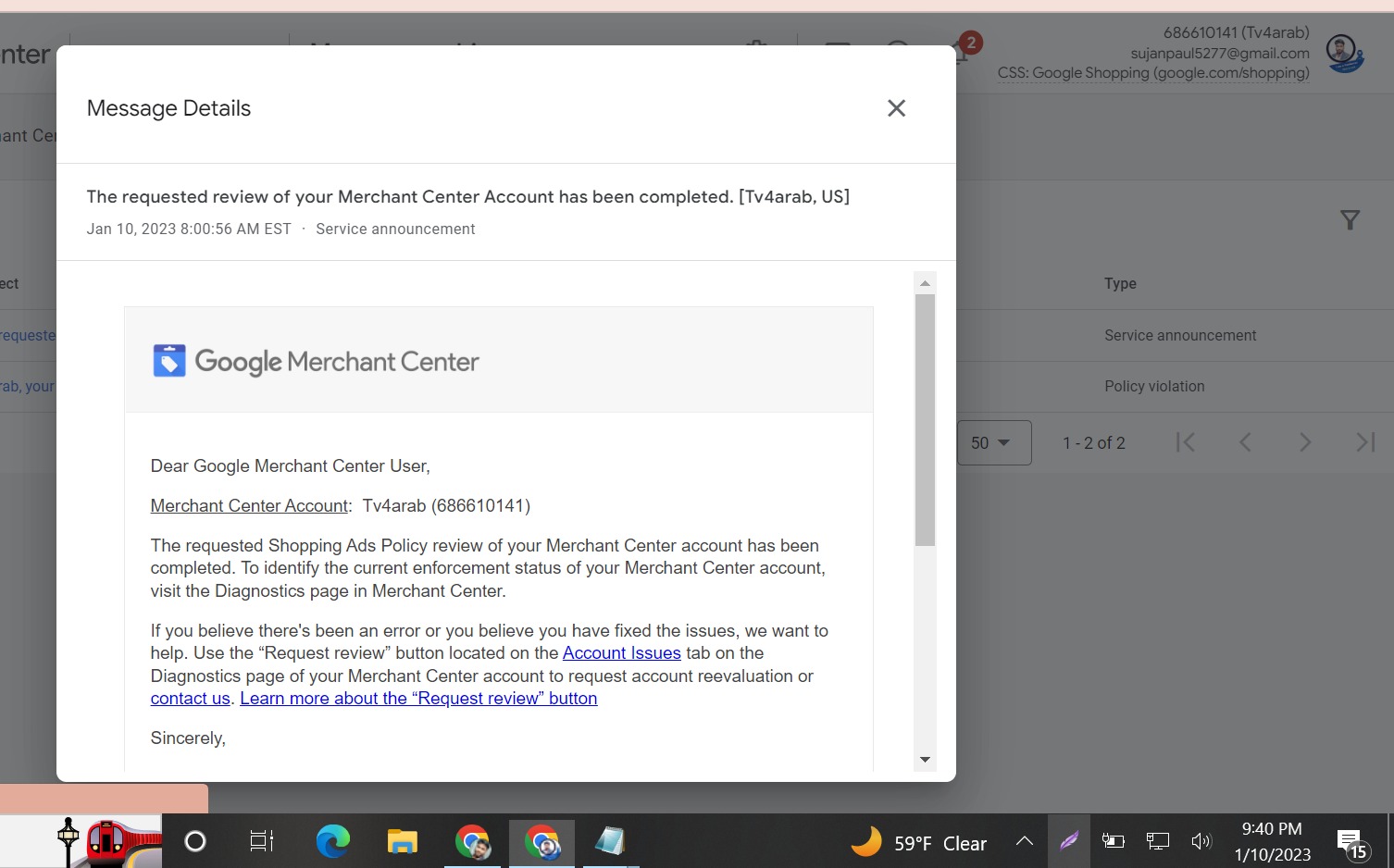Close the Message Details dialog

tap(896, 108)
